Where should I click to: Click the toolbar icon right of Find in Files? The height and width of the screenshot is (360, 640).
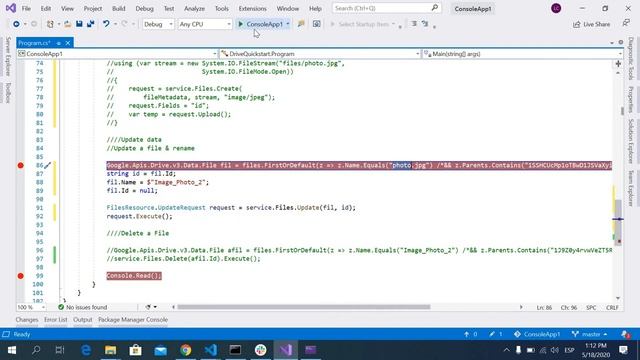click(x=316, y=24)
